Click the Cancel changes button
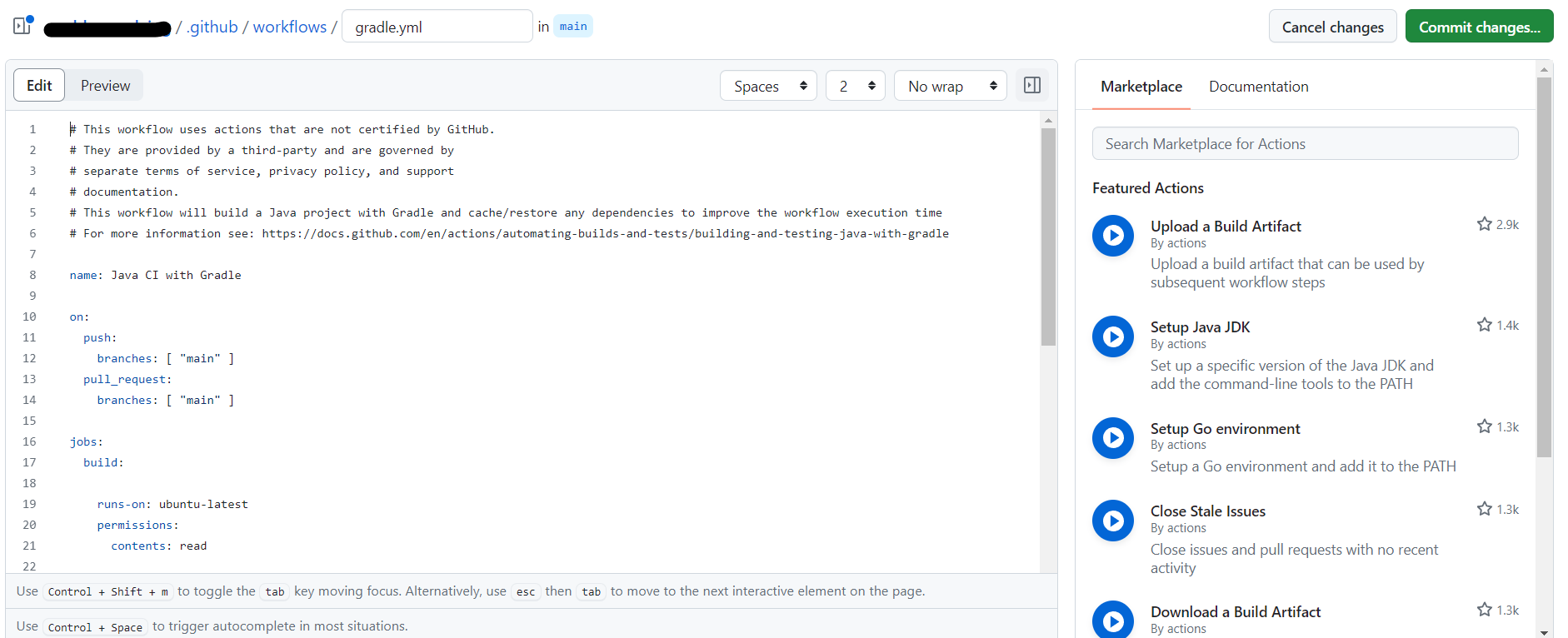Viewport: 1568px width, 638px height. [1333, 27]
